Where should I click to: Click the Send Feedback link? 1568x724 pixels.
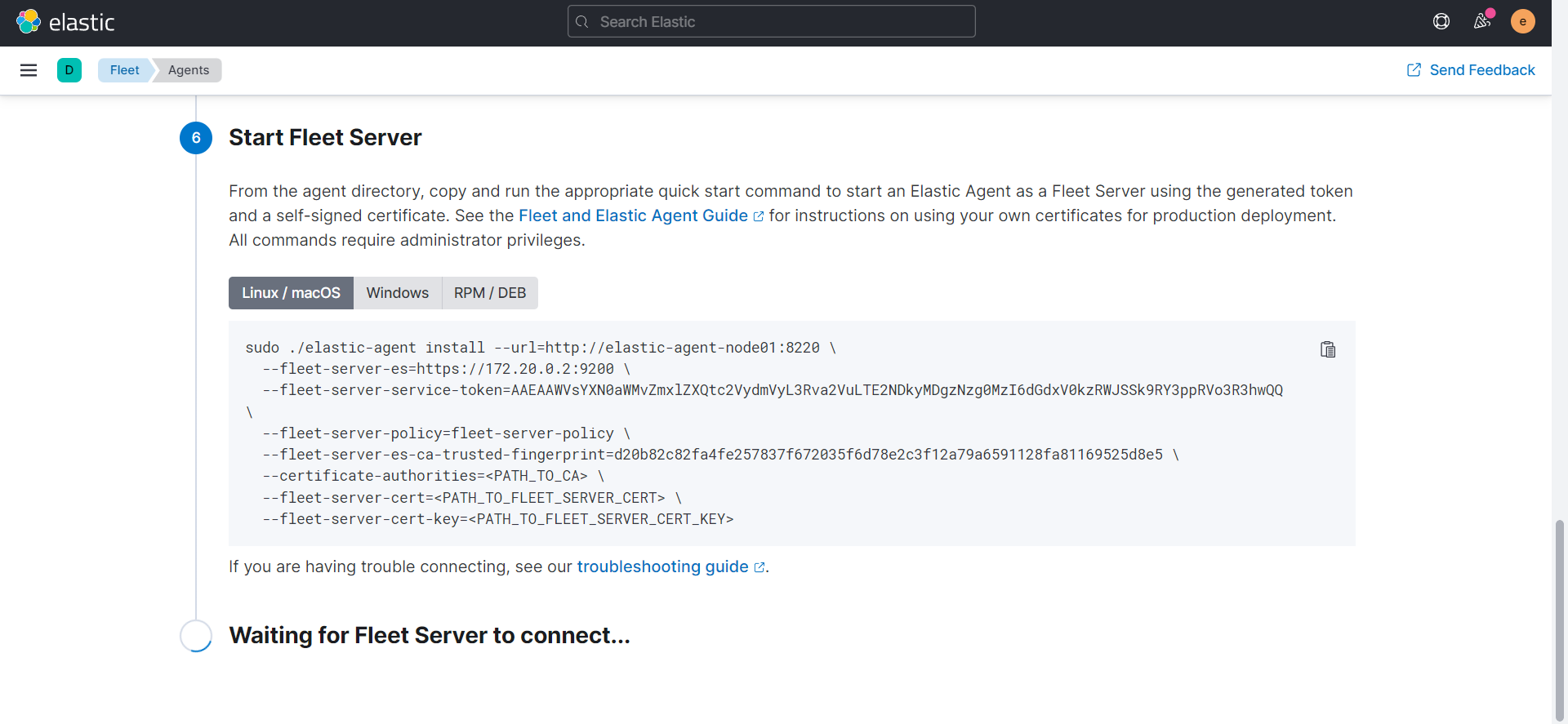point(1471,70)
